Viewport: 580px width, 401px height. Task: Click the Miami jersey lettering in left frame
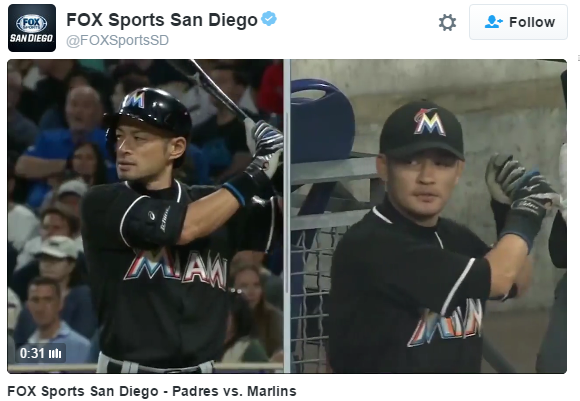pos(176,268)
